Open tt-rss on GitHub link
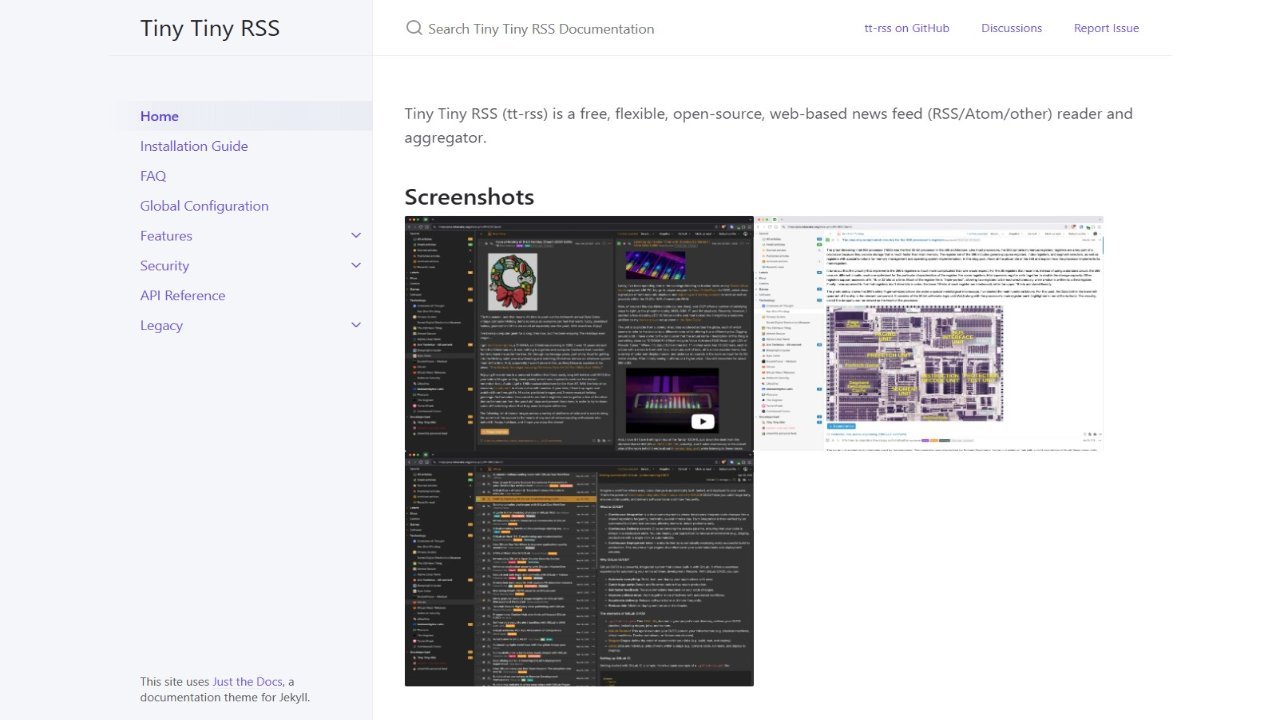Screen dimensions: 1280x720 pyautogui.click(x=907, y=28)
